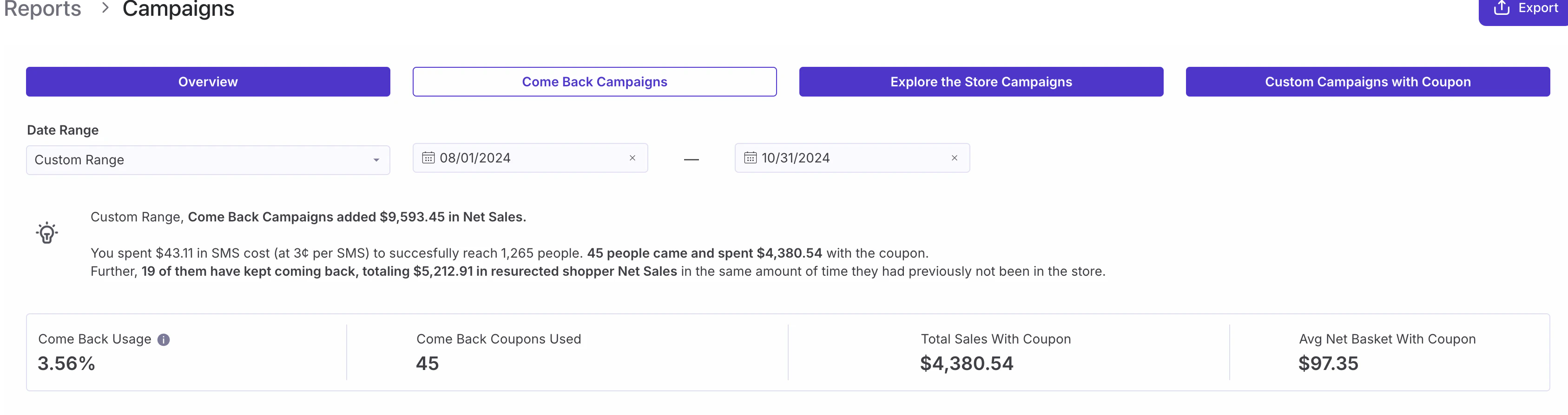Viewport: 1568px width, 415px height.
Task: Open Explore the Store Campaigns tab
Action: (981, 82)
